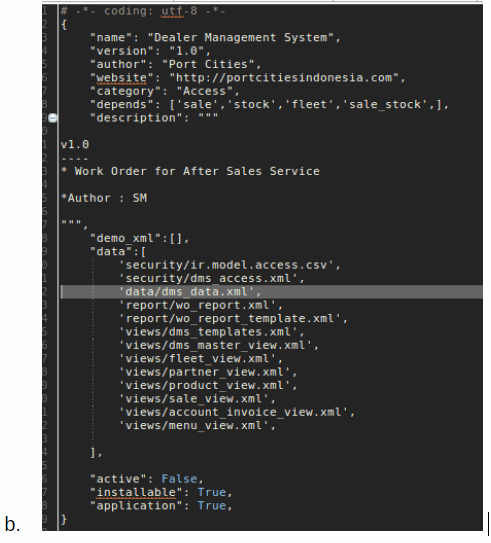Click the coding utf-8 comment line

click(x=143, y=11)
